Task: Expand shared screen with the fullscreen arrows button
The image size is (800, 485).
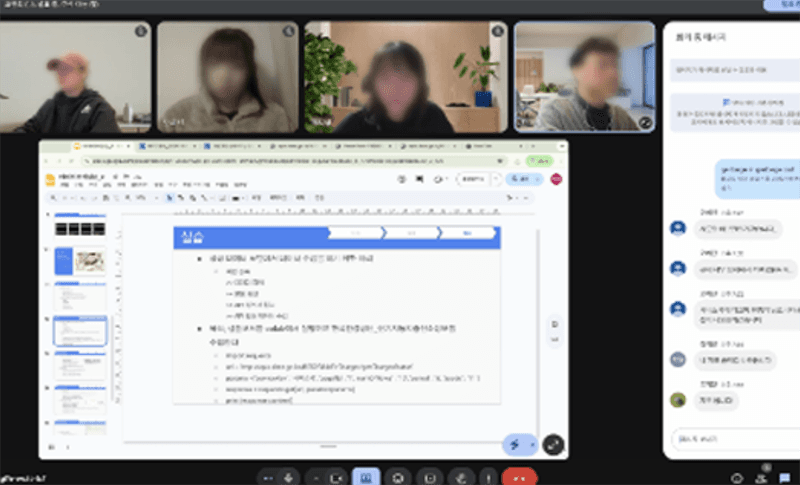Action: [553, 445]
